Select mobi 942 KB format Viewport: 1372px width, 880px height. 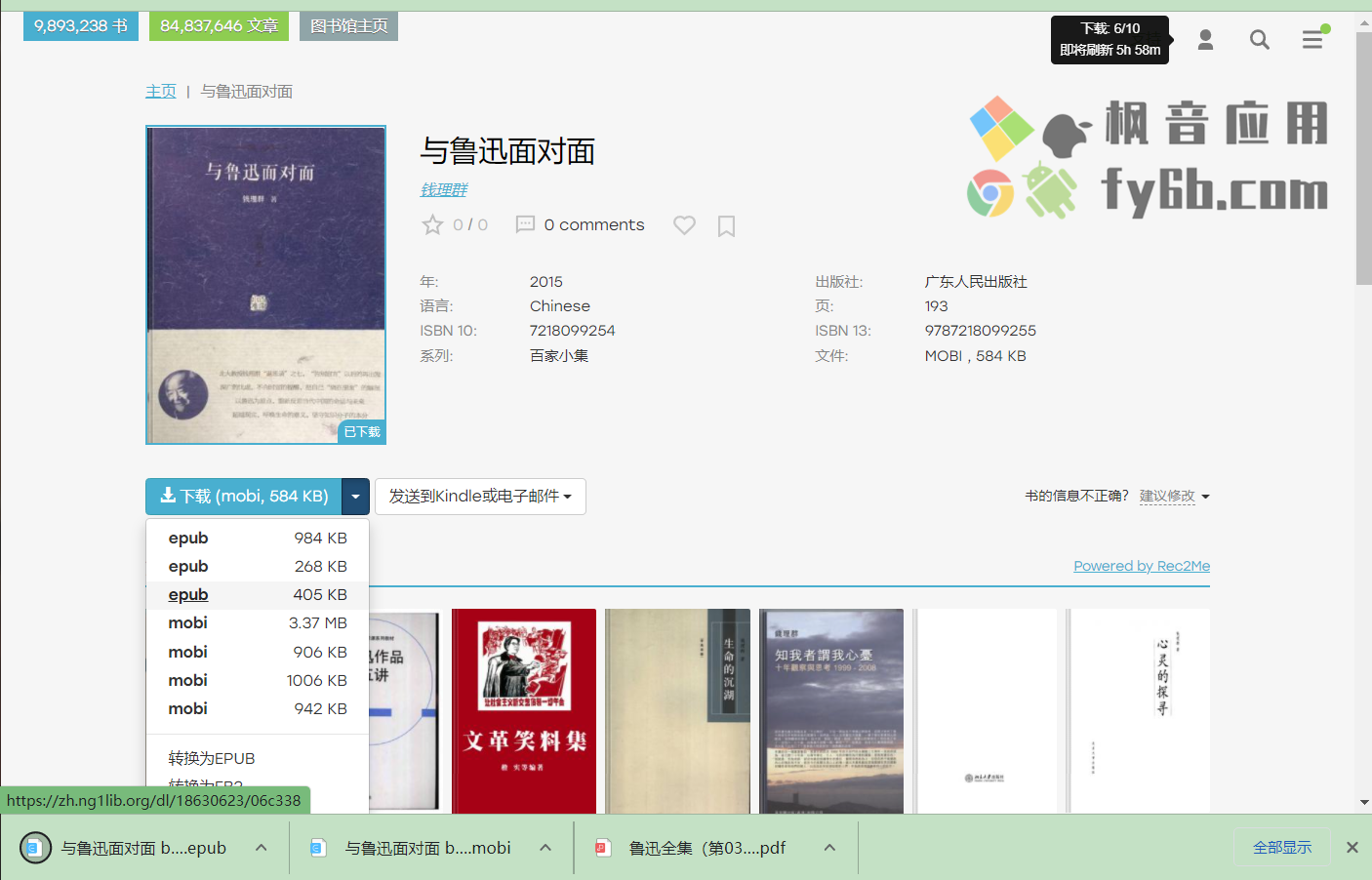258,709
